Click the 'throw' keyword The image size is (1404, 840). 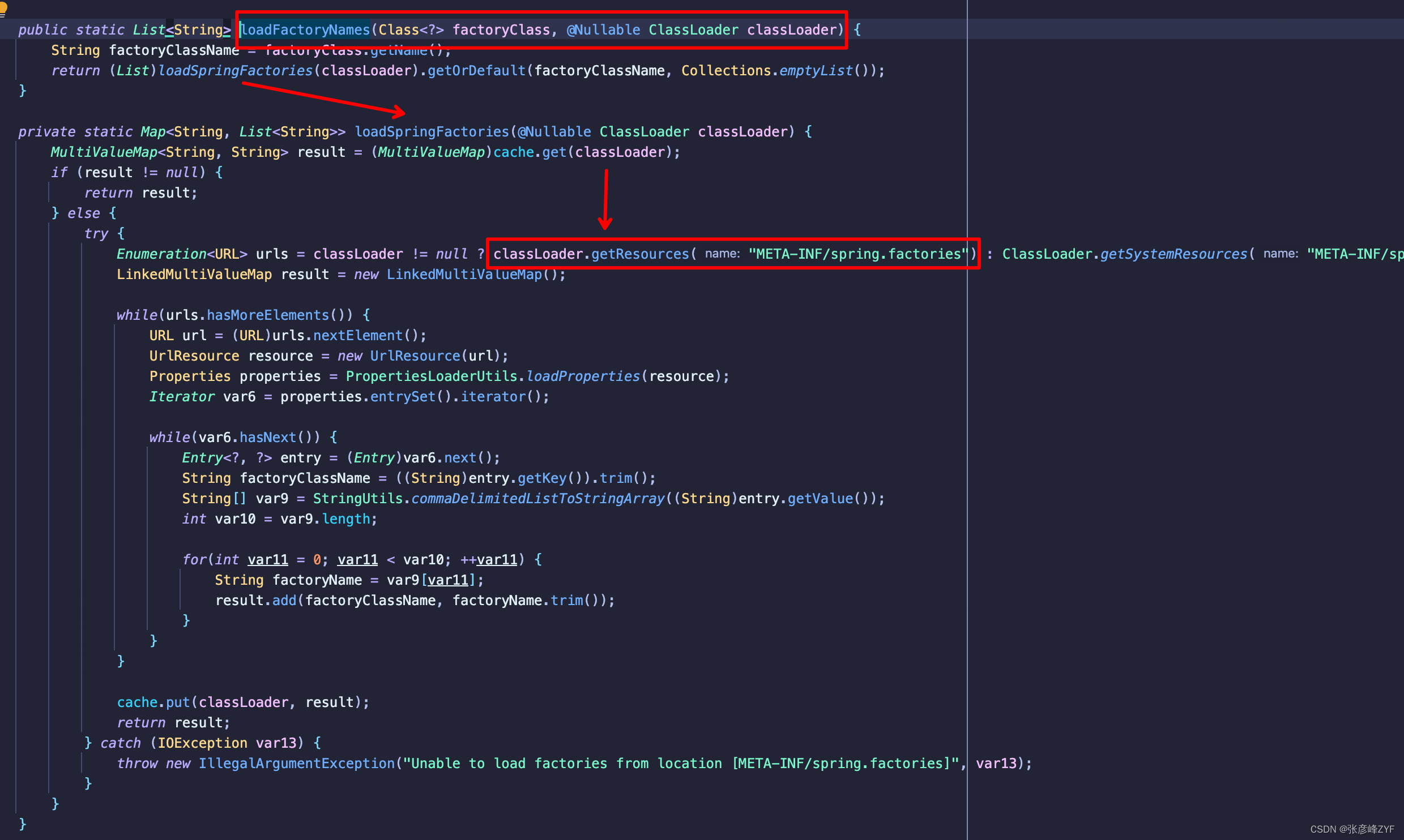pyautogui.click(x=137, y=763)
